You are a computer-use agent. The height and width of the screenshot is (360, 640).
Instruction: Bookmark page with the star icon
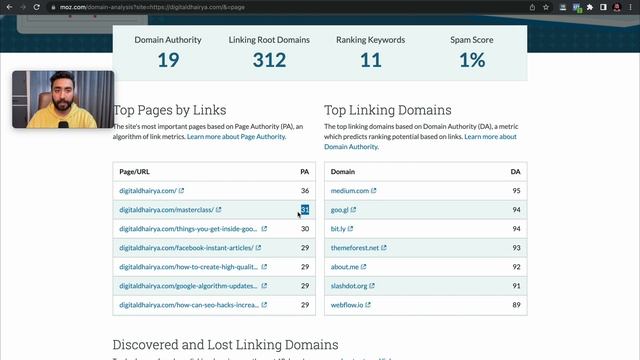(x=546, y=7)
